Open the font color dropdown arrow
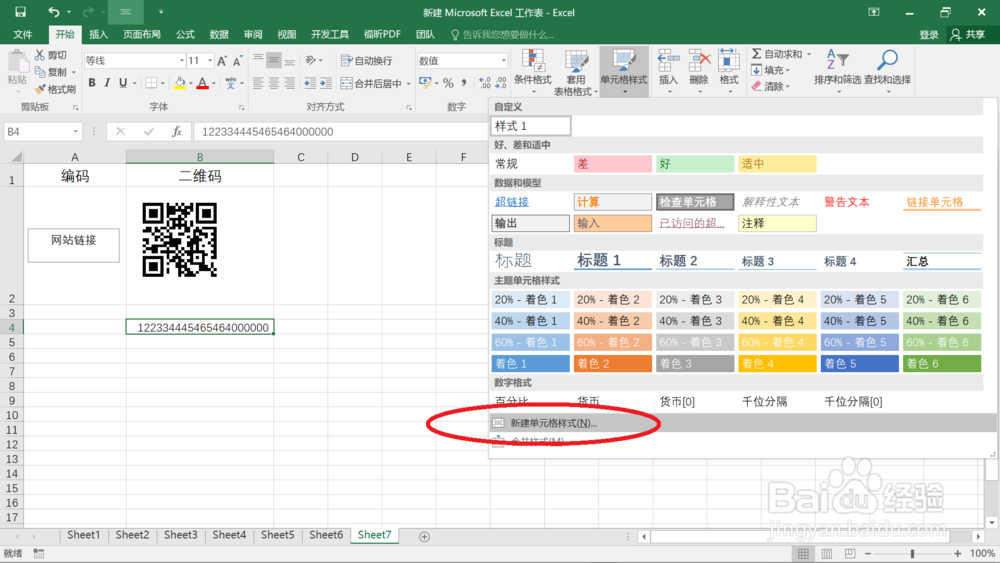Viewport: 1000px width, 563px height. [x=214, y=83]
